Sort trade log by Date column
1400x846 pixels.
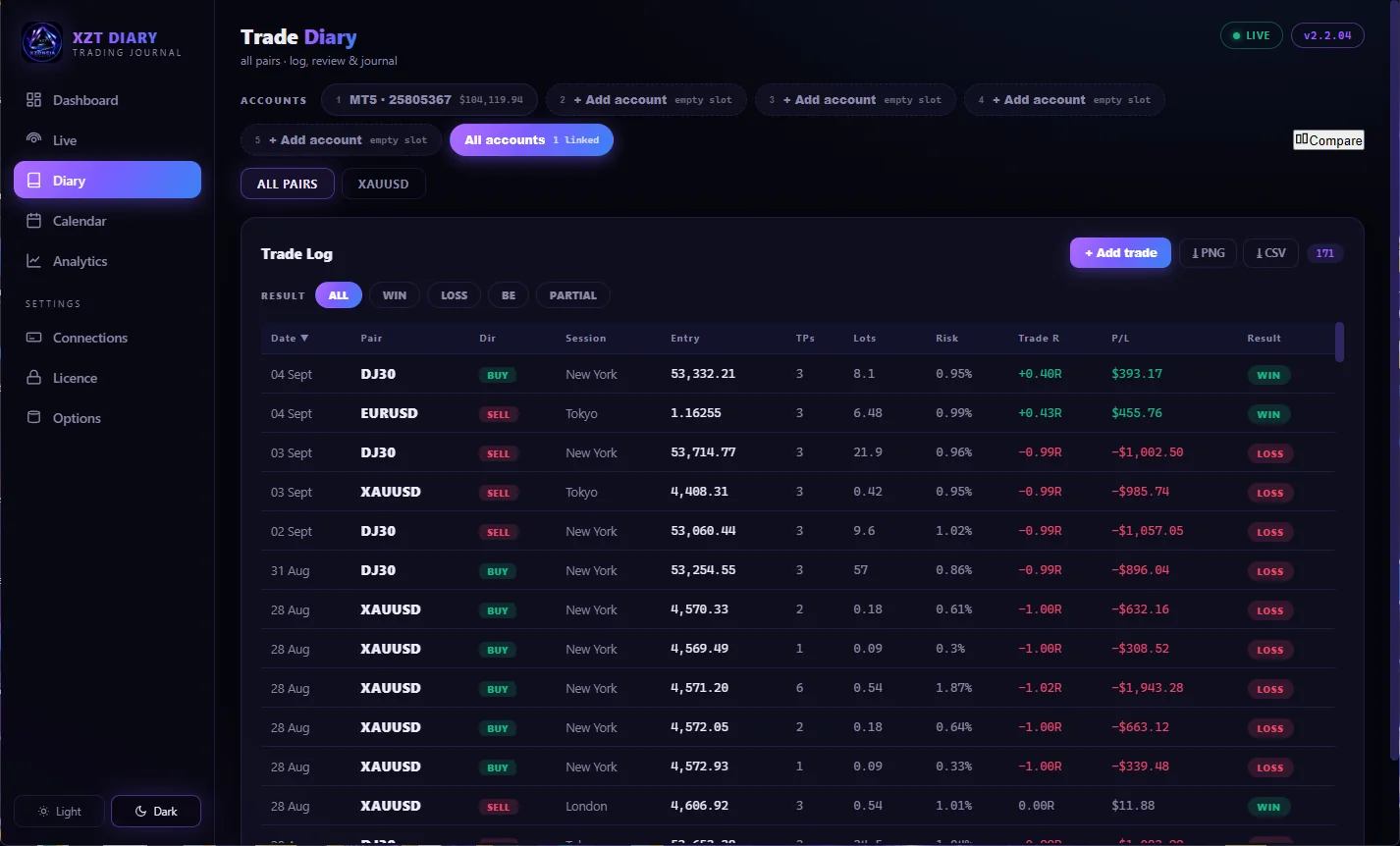290,339
